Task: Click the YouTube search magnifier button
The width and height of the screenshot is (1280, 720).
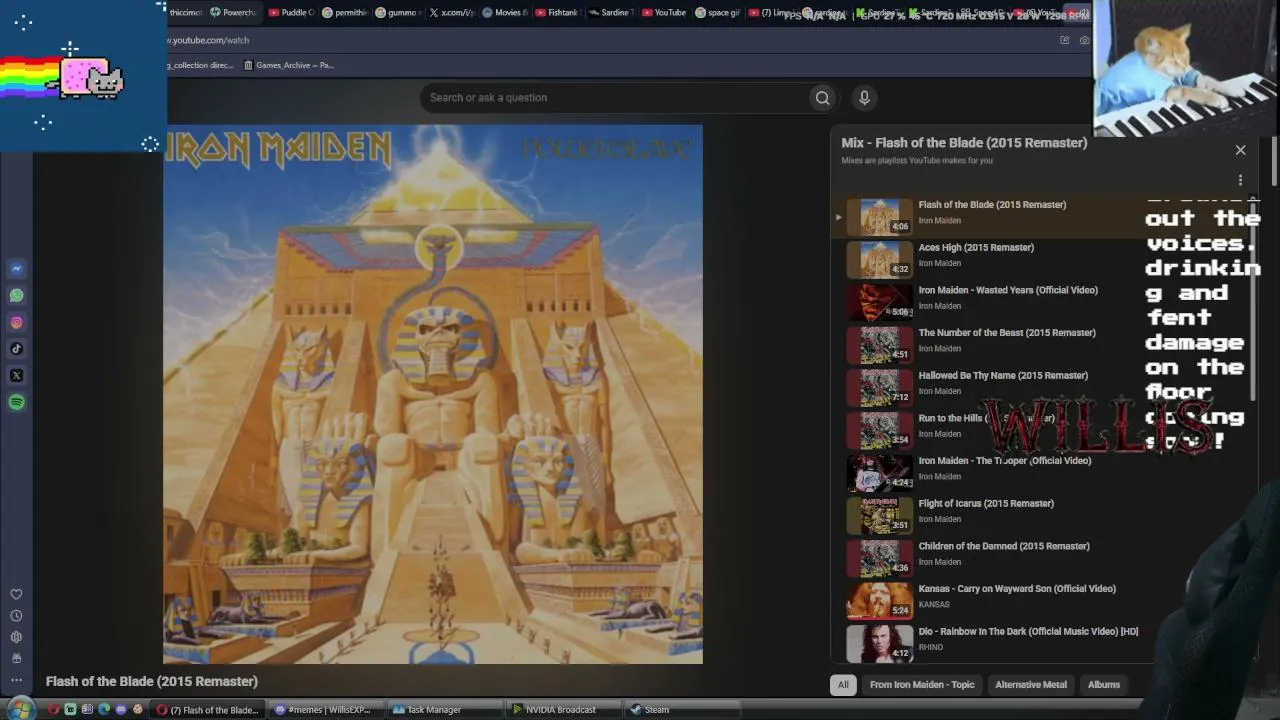Action: pos(823,97)
